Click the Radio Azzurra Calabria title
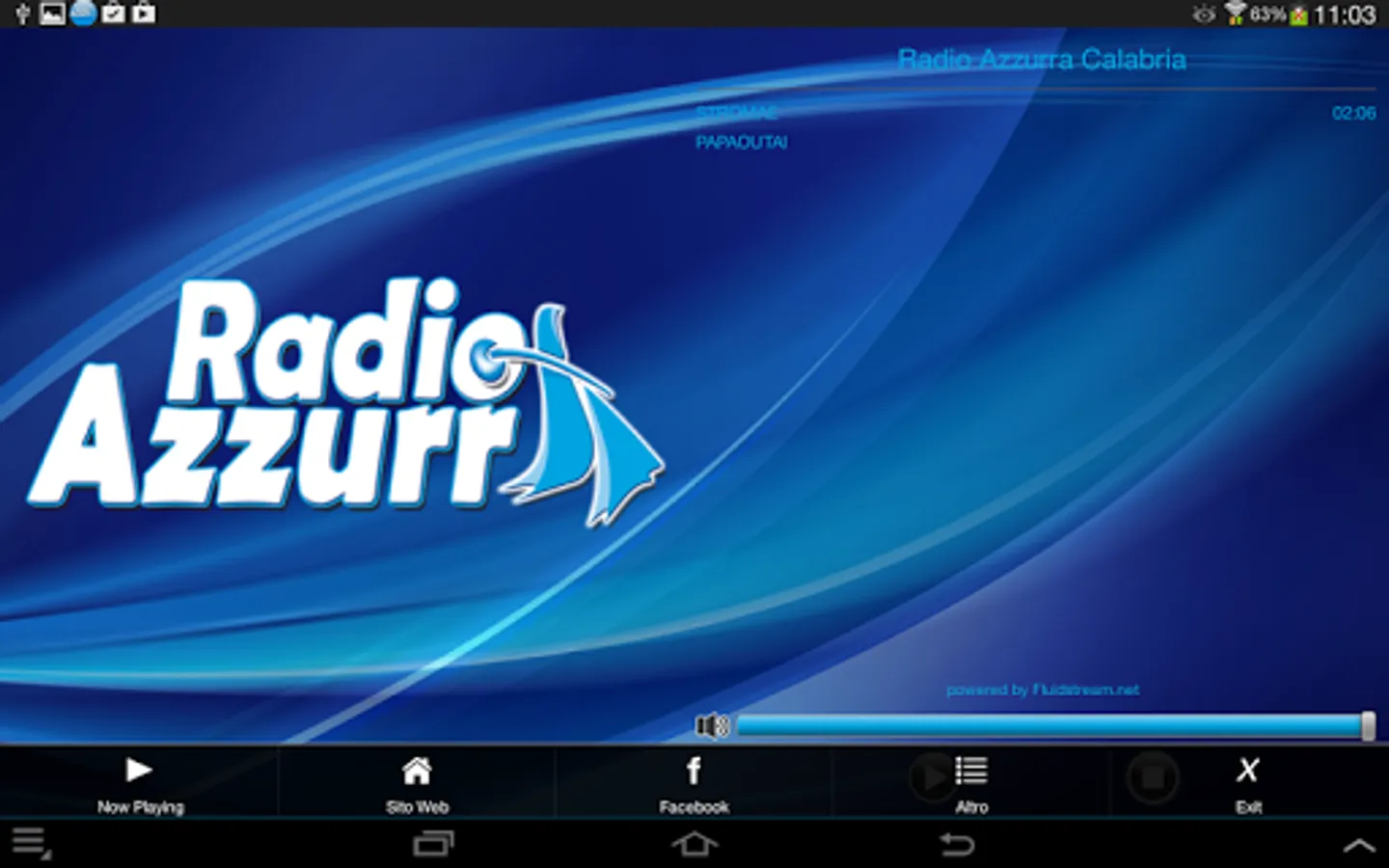Screen dimensions: 1389x868 click(x=1042, y=60)
